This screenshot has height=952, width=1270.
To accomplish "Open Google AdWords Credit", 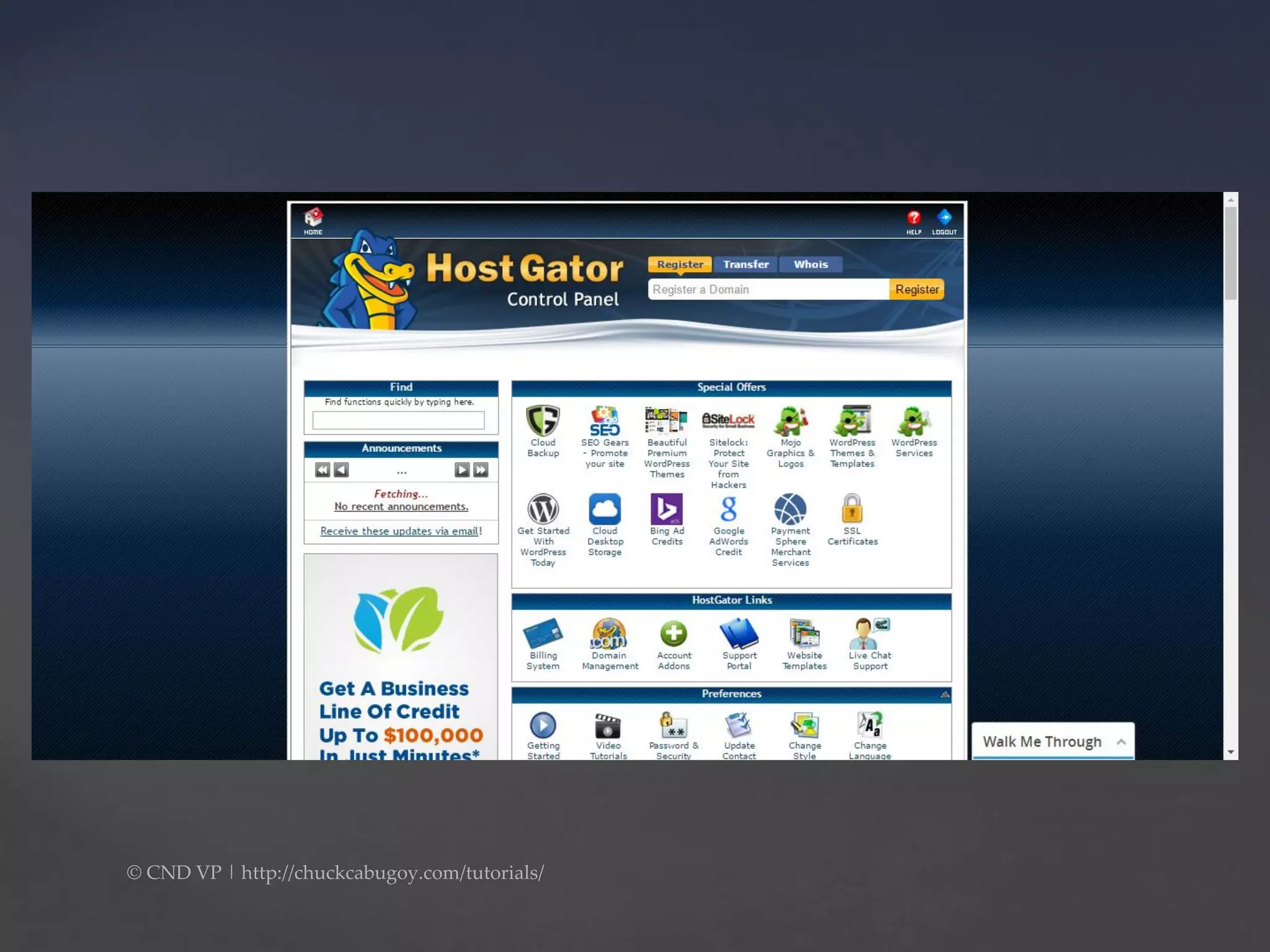I will (729, 525).
